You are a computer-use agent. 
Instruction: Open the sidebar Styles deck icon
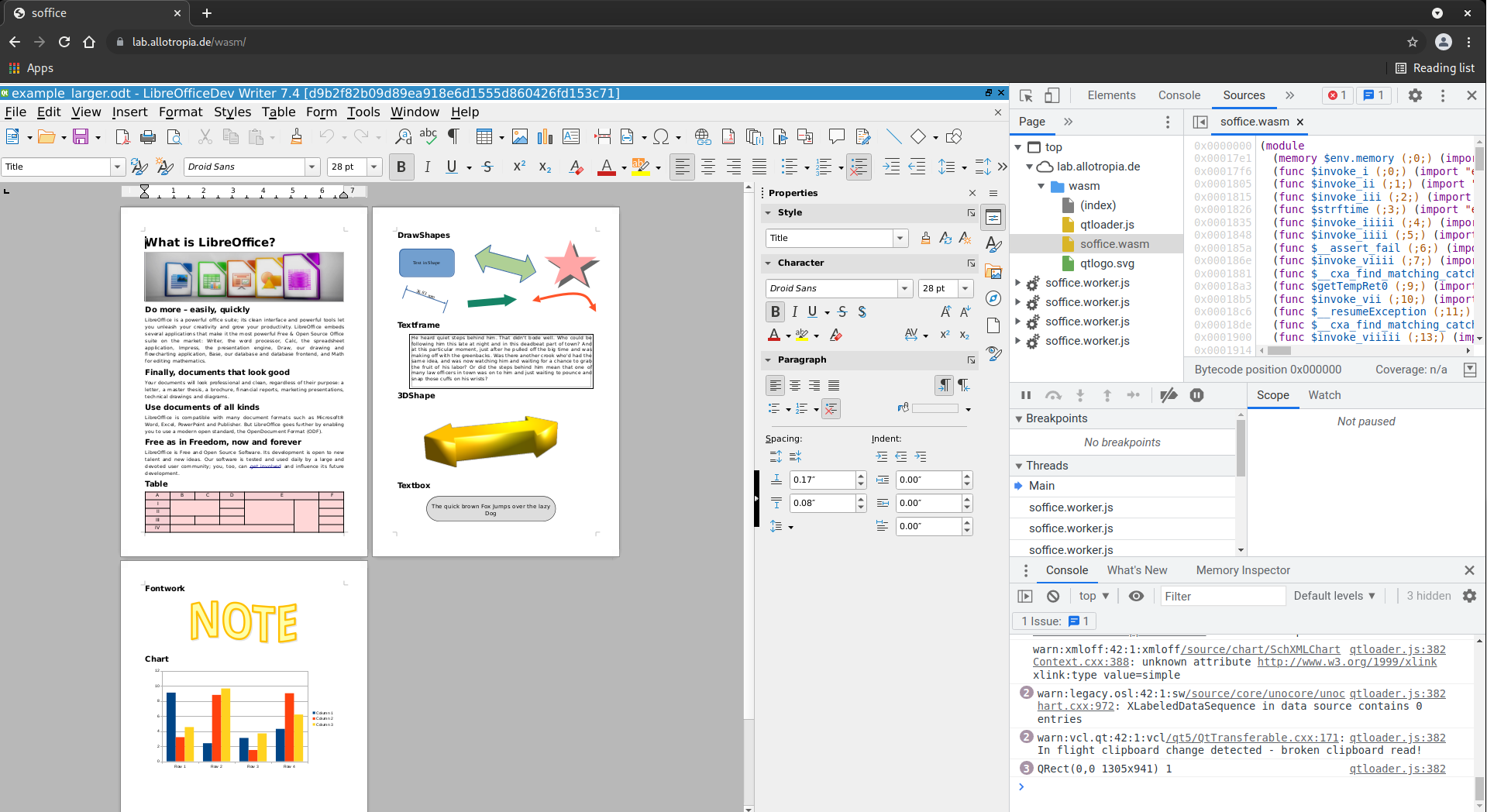coord(993,244)
